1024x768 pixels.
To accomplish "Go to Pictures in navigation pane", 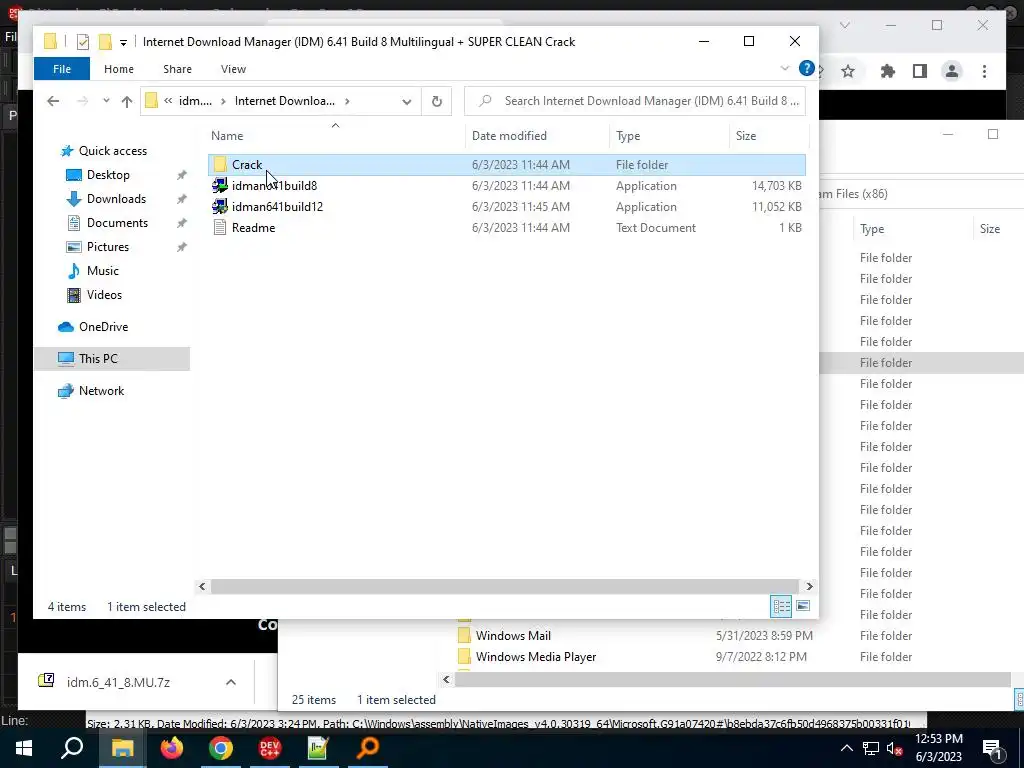I will point(108,247).
